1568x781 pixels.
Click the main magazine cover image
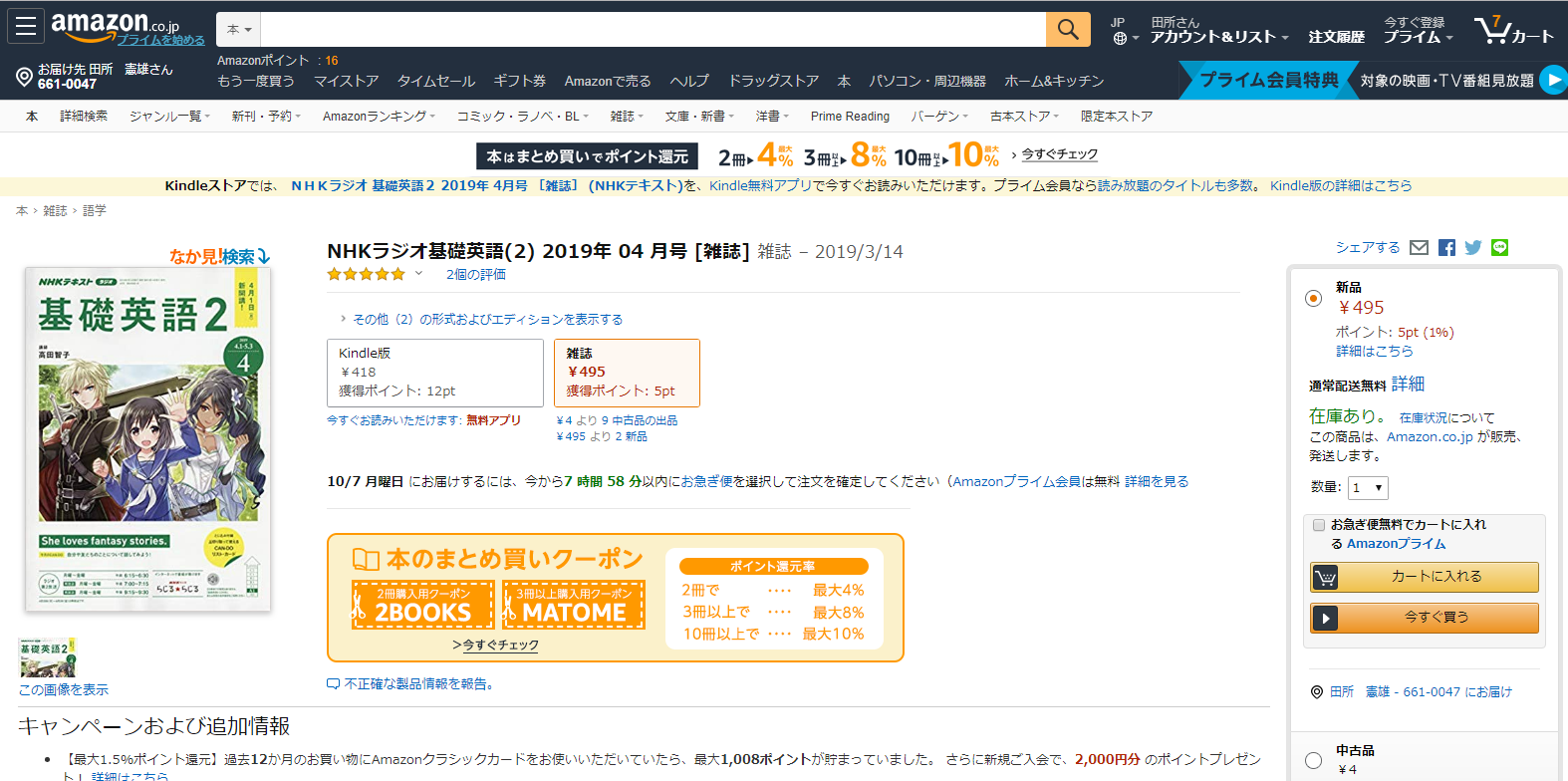(x=148, y=438)
